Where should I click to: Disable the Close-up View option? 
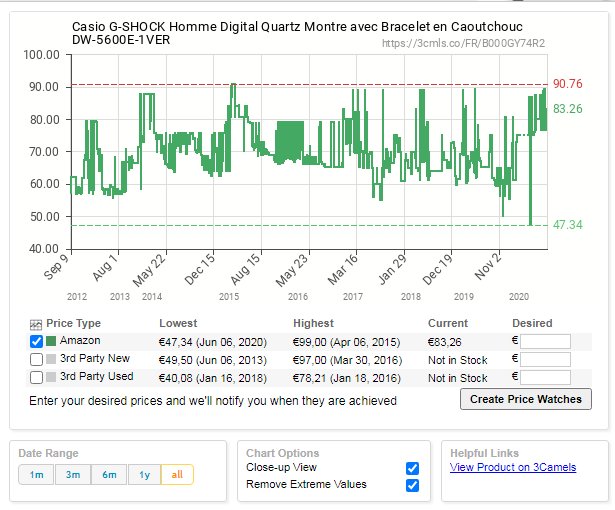412,468
